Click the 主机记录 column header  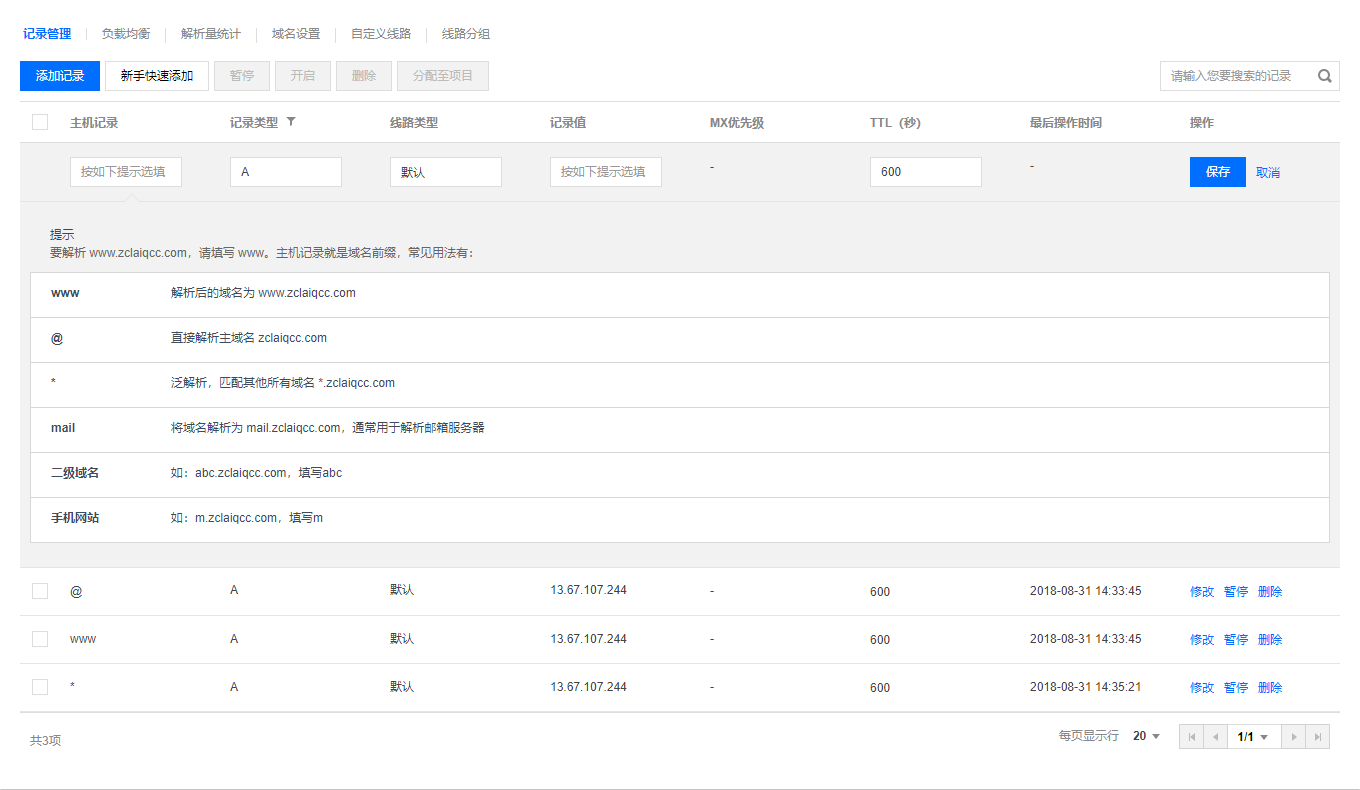(94, 123)
